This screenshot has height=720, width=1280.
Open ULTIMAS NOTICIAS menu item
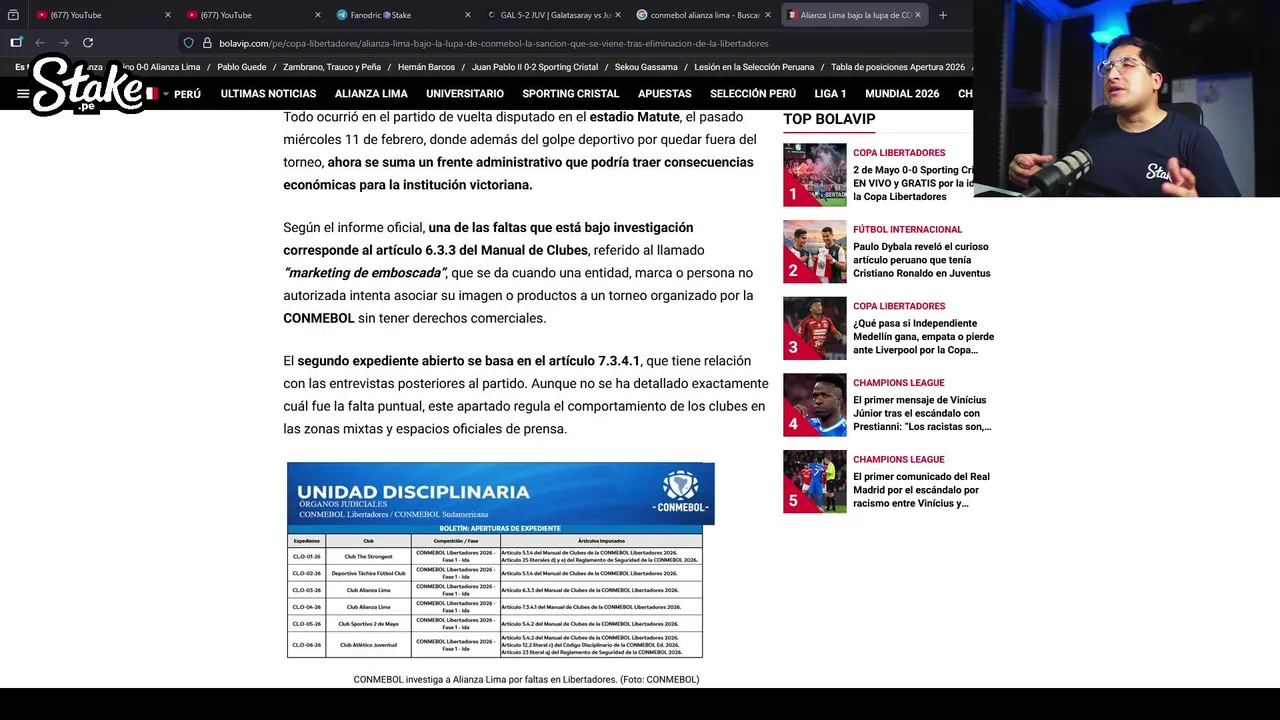268,94
